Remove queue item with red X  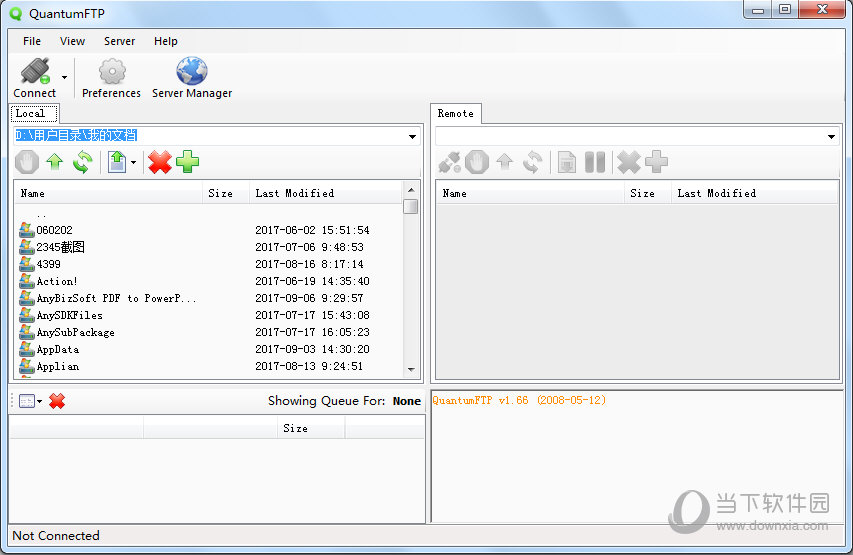pos(57,402)
